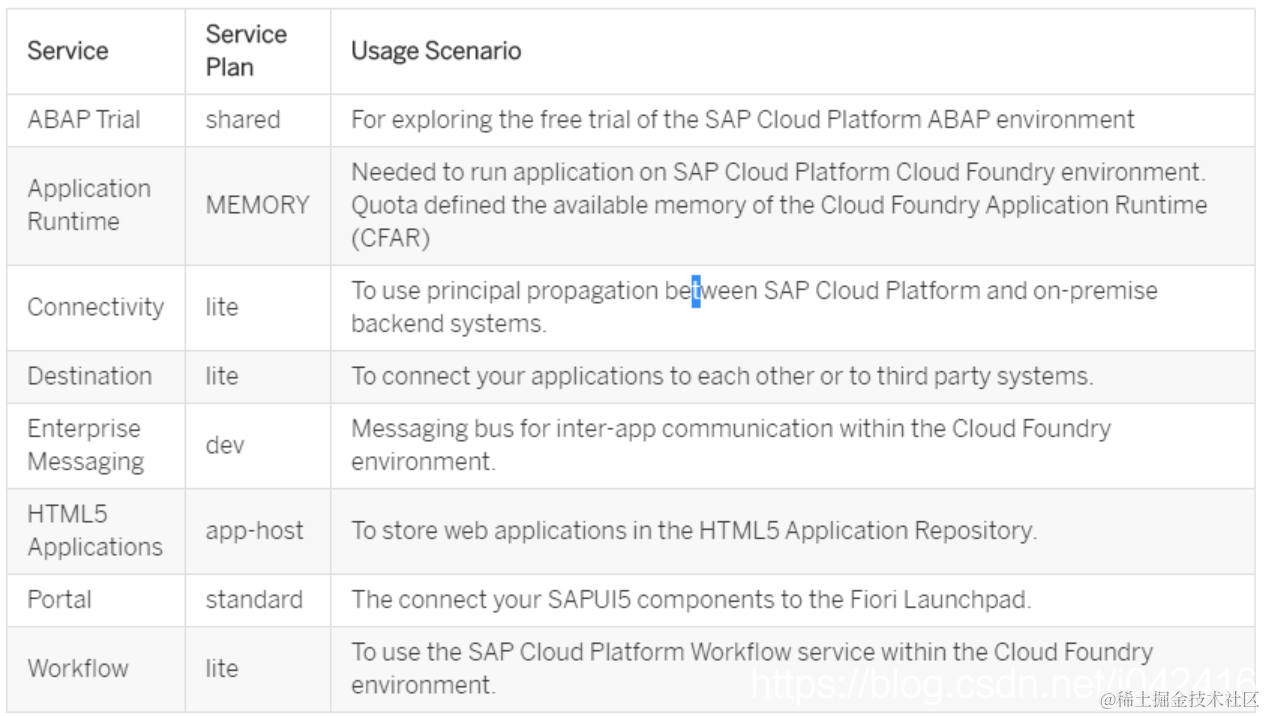
Task: Select the 'Connectivity' service cell
Action: click(x=96, y=307)
